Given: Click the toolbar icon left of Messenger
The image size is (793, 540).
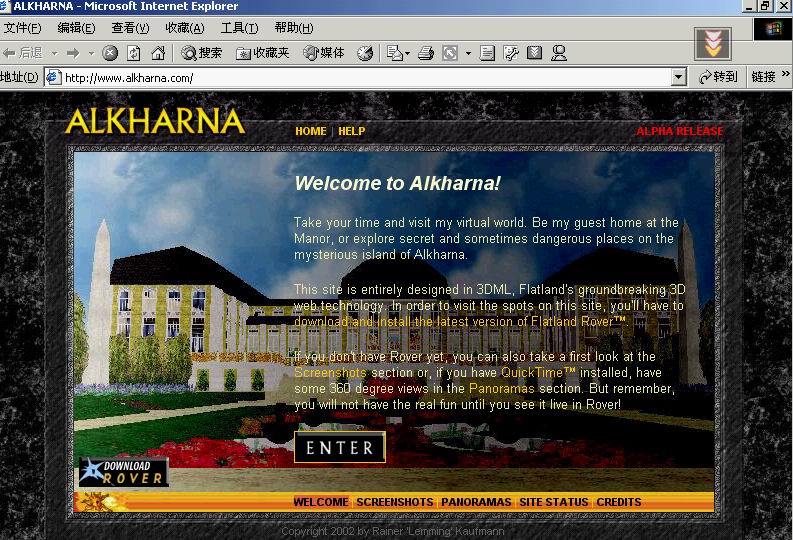Looking at the screenshot, I should click(535, 53).
